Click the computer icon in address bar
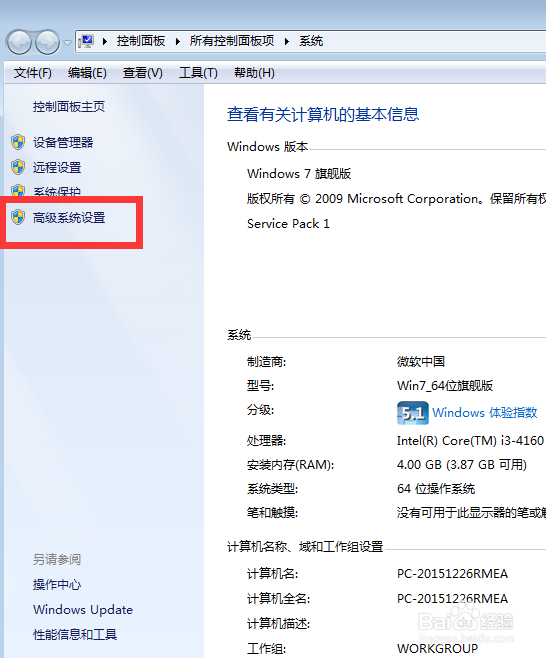546x658 pixels. tap(86, 41)
